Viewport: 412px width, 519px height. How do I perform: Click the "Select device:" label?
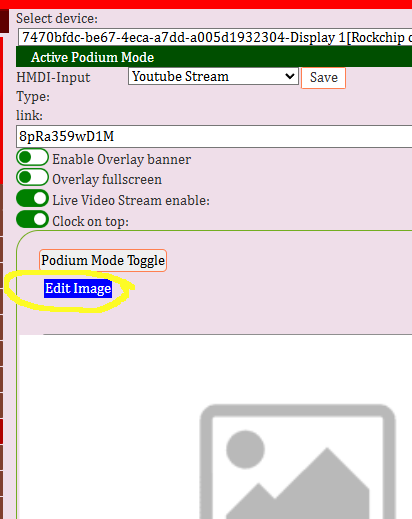point(57,18)
